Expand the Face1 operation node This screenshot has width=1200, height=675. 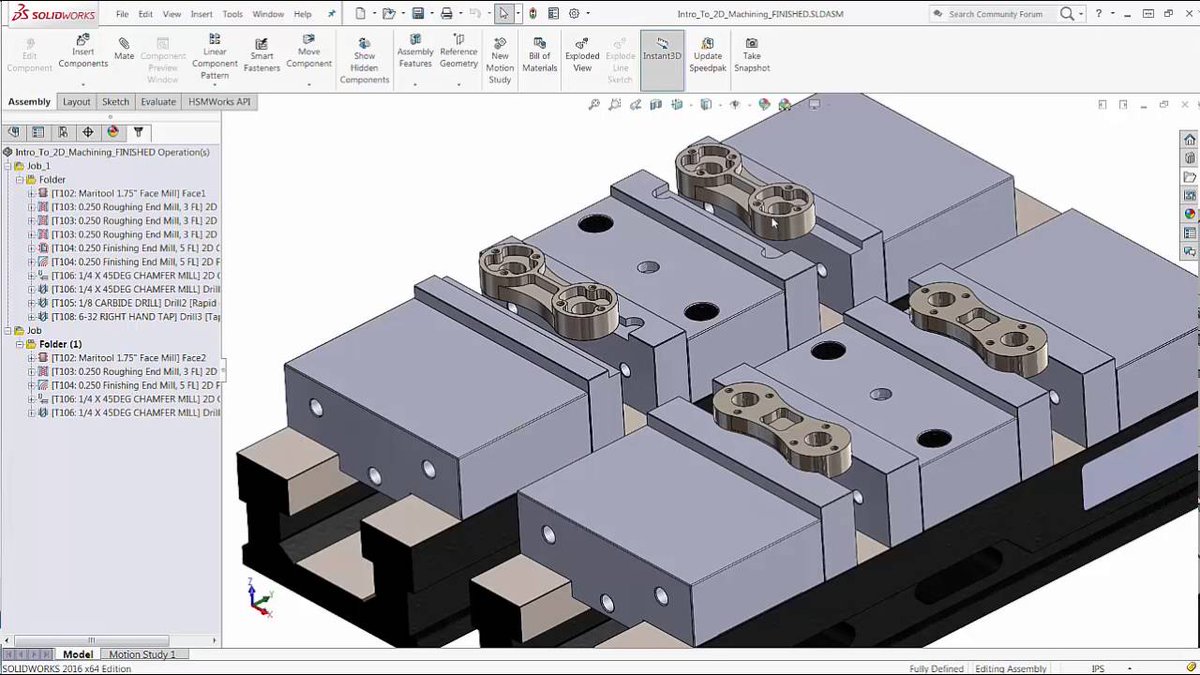31,193
